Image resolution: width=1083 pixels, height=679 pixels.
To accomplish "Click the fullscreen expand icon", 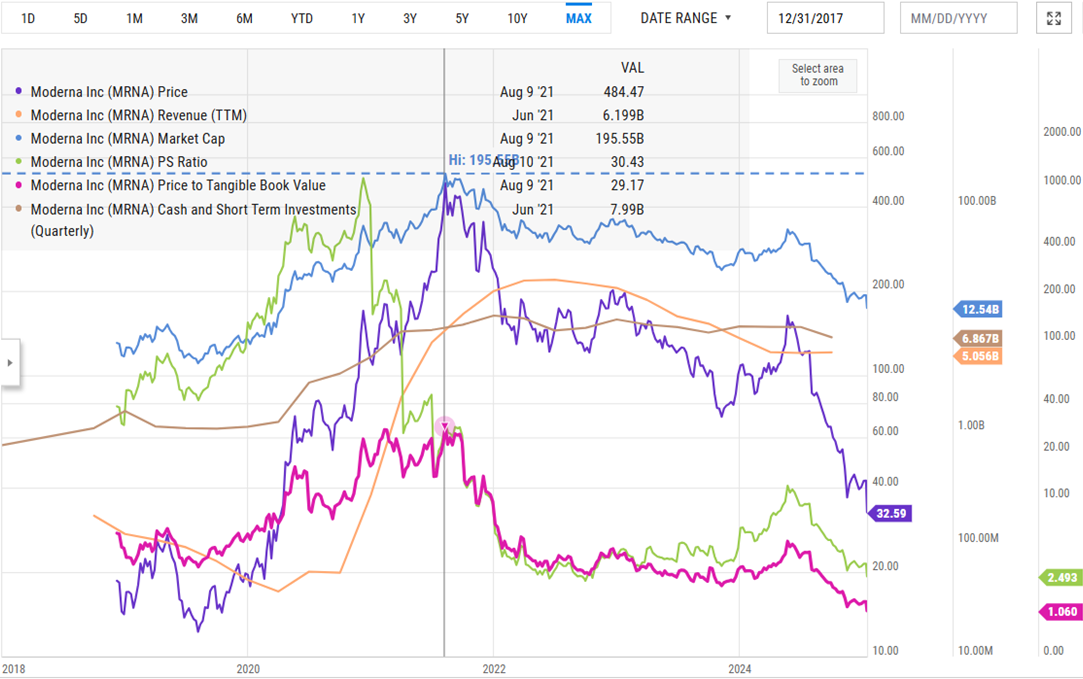I will [1053, 18].
